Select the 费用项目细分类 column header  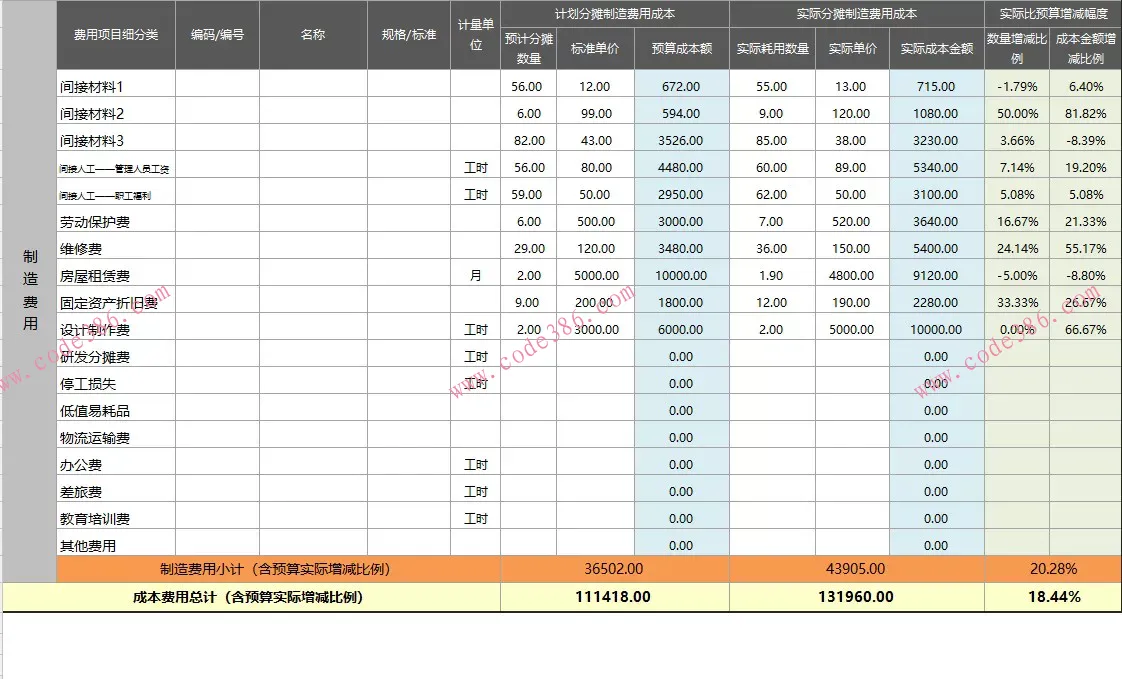pos(116,35)
